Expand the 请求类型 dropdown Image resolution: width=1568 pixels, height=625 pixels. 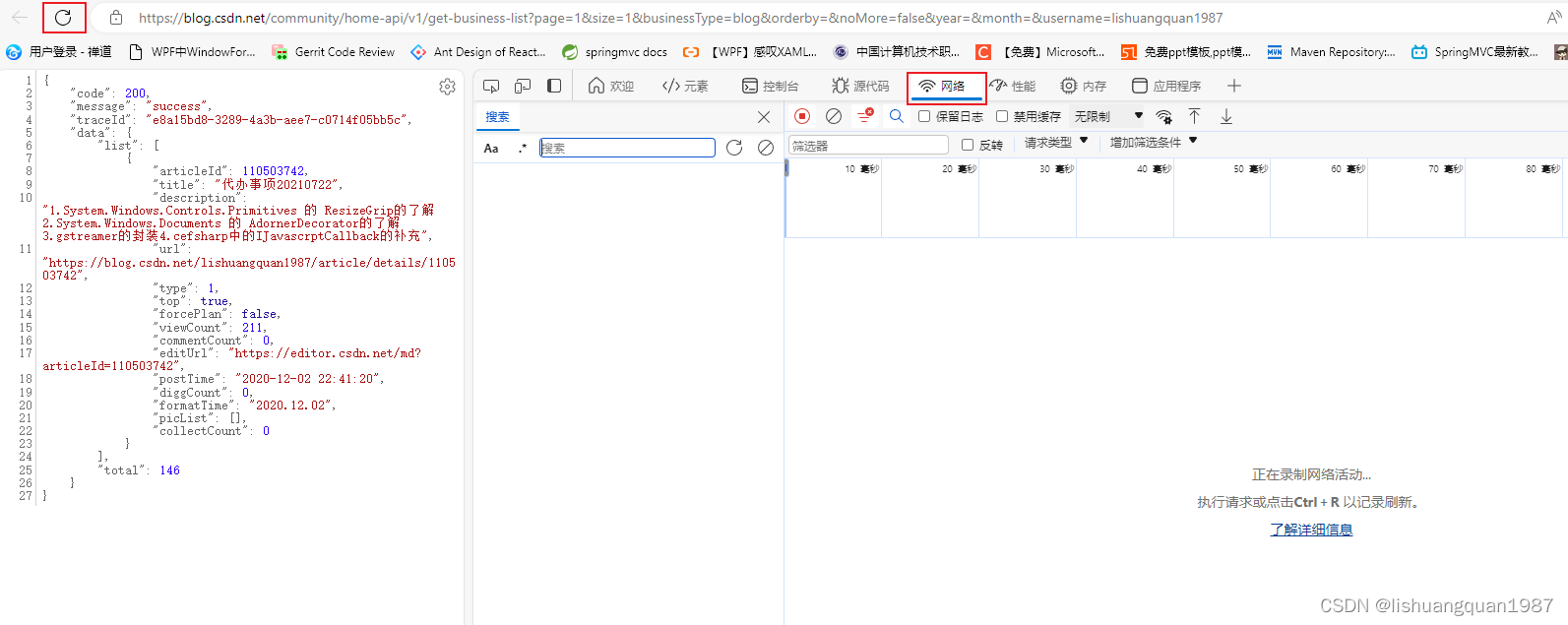coord(1055,143)
